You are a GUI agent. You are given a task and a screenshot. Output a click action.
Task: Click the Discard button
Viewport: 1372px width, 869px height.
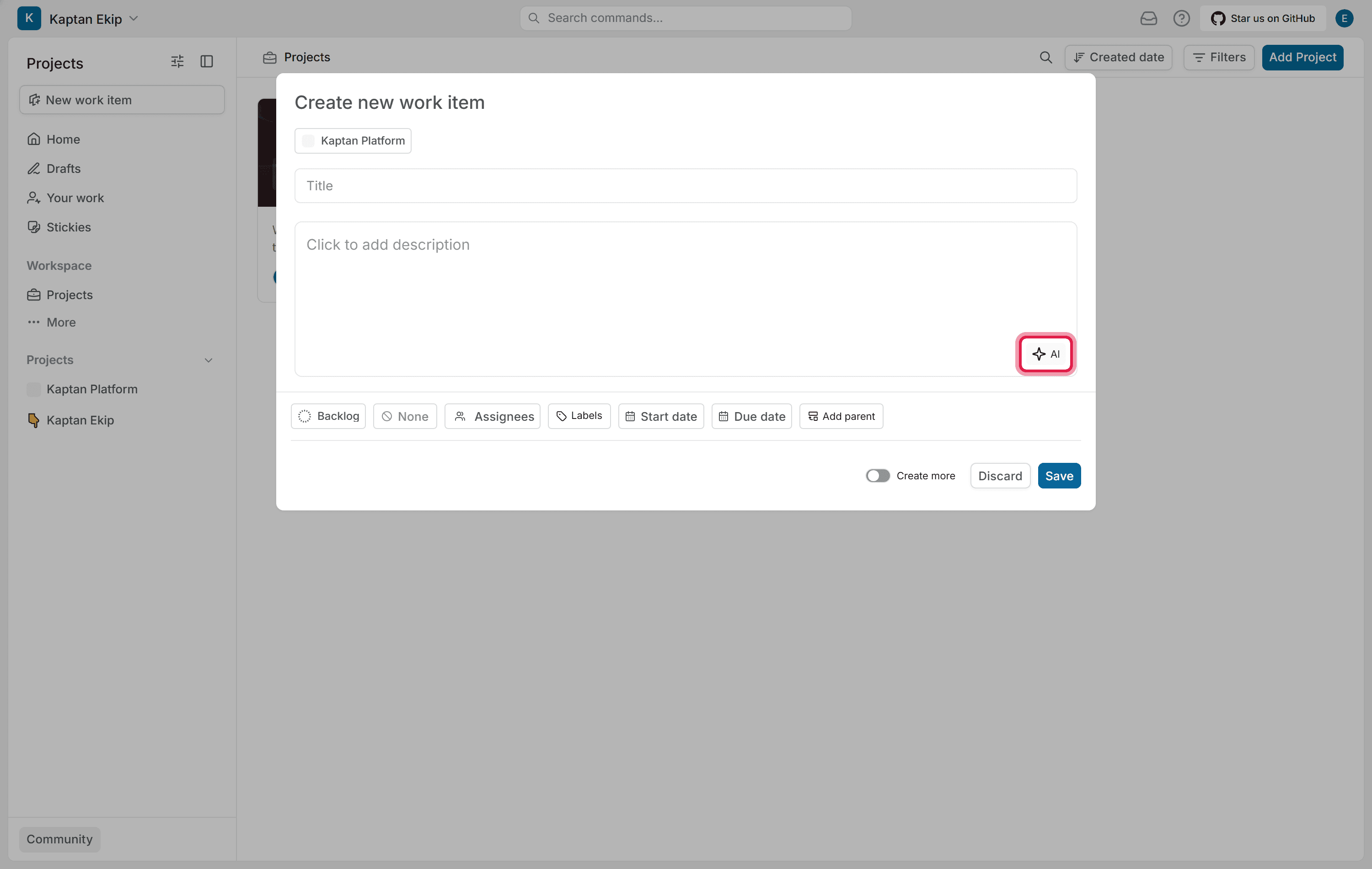tap(1000, 475)
